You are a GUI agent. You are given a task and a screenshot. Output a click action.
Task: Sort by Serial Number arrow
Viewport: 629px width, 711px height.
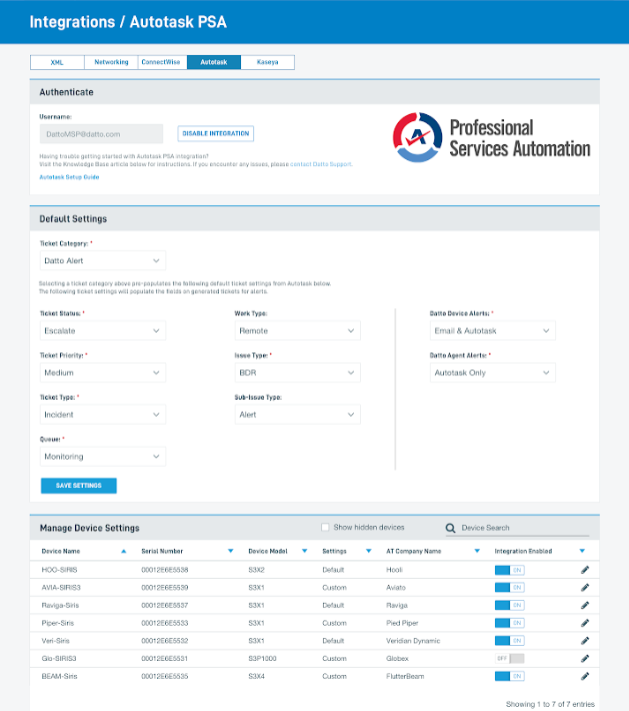(230, 551)
